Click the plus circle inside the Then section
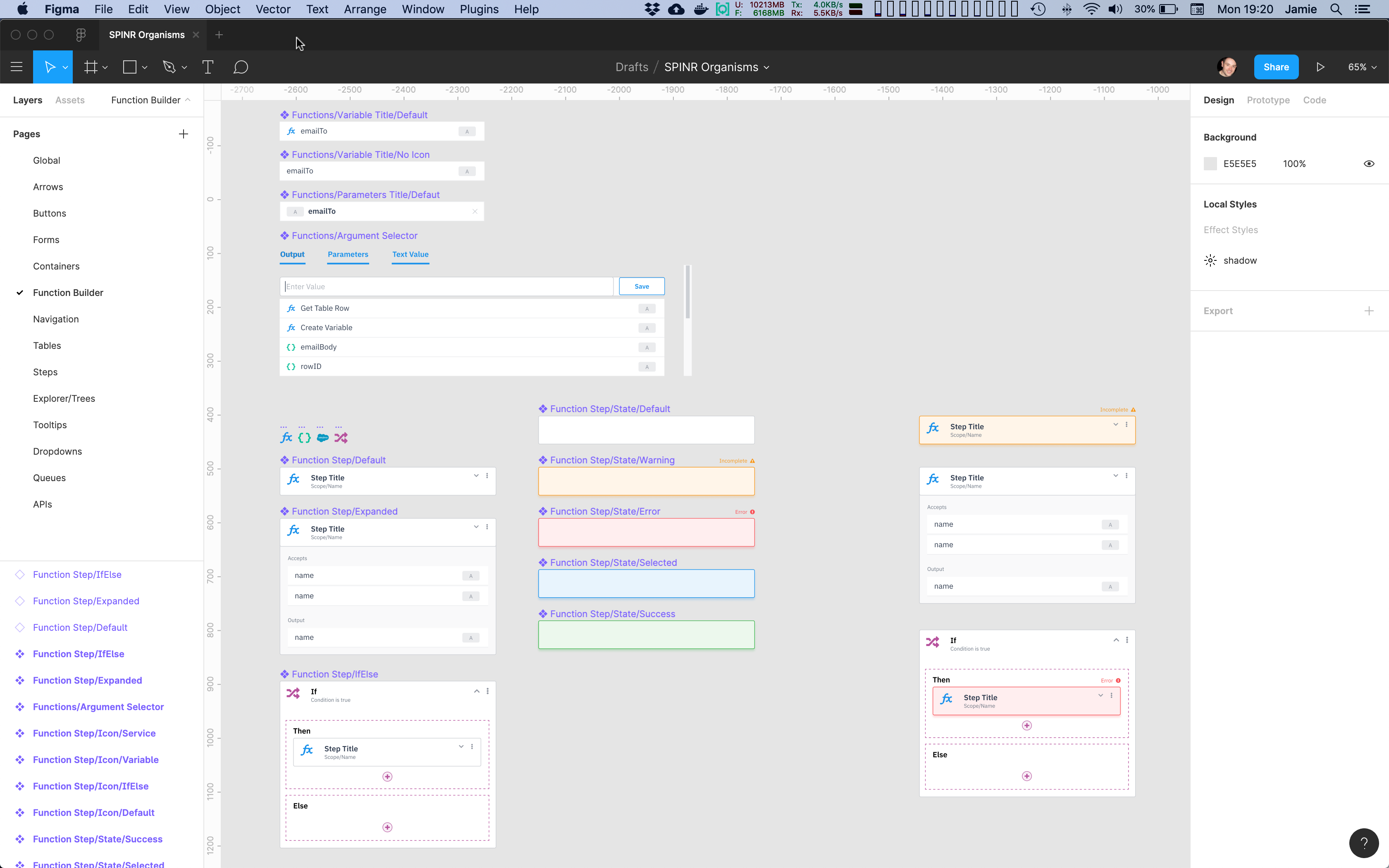Screen dimensions: 1389x868 [387, 776]
